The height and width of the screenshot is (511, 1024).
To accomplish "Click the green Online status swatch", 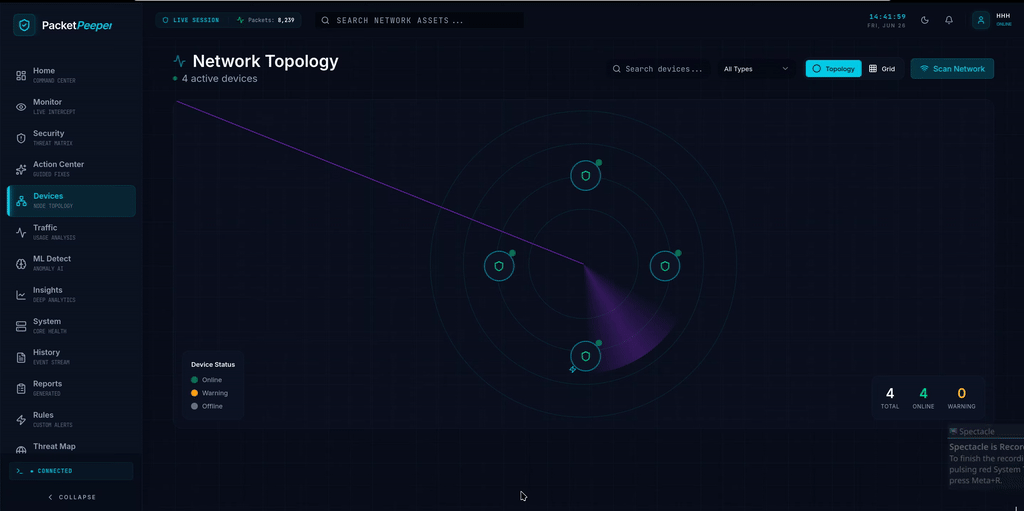I will (x=195, y=380).
